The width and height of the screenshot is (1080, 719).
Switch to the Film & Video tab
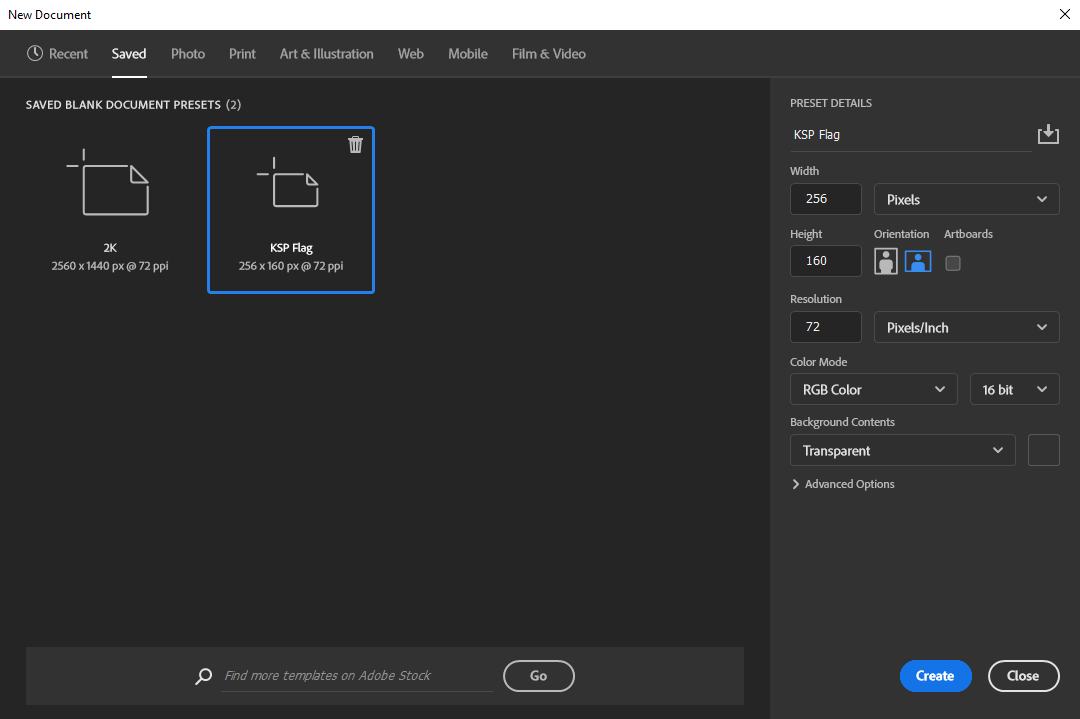pos(549,54)
